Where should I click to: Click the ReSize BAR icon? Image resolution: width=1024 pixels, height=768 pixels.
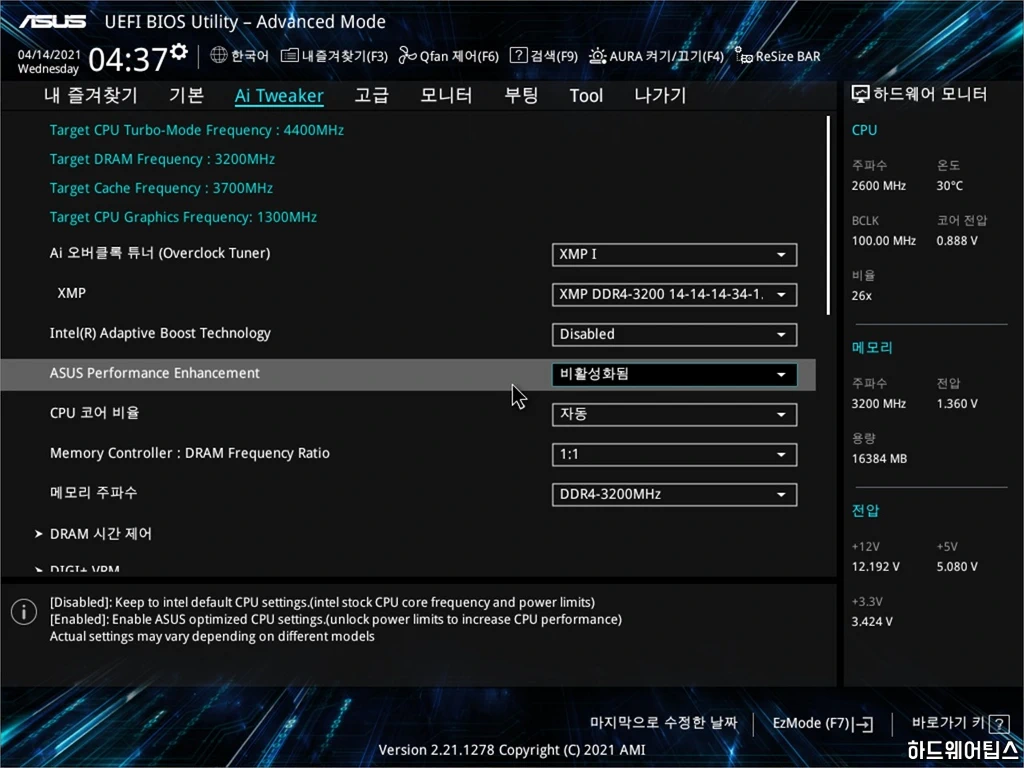pyautogui.click(x=743, y=56)
